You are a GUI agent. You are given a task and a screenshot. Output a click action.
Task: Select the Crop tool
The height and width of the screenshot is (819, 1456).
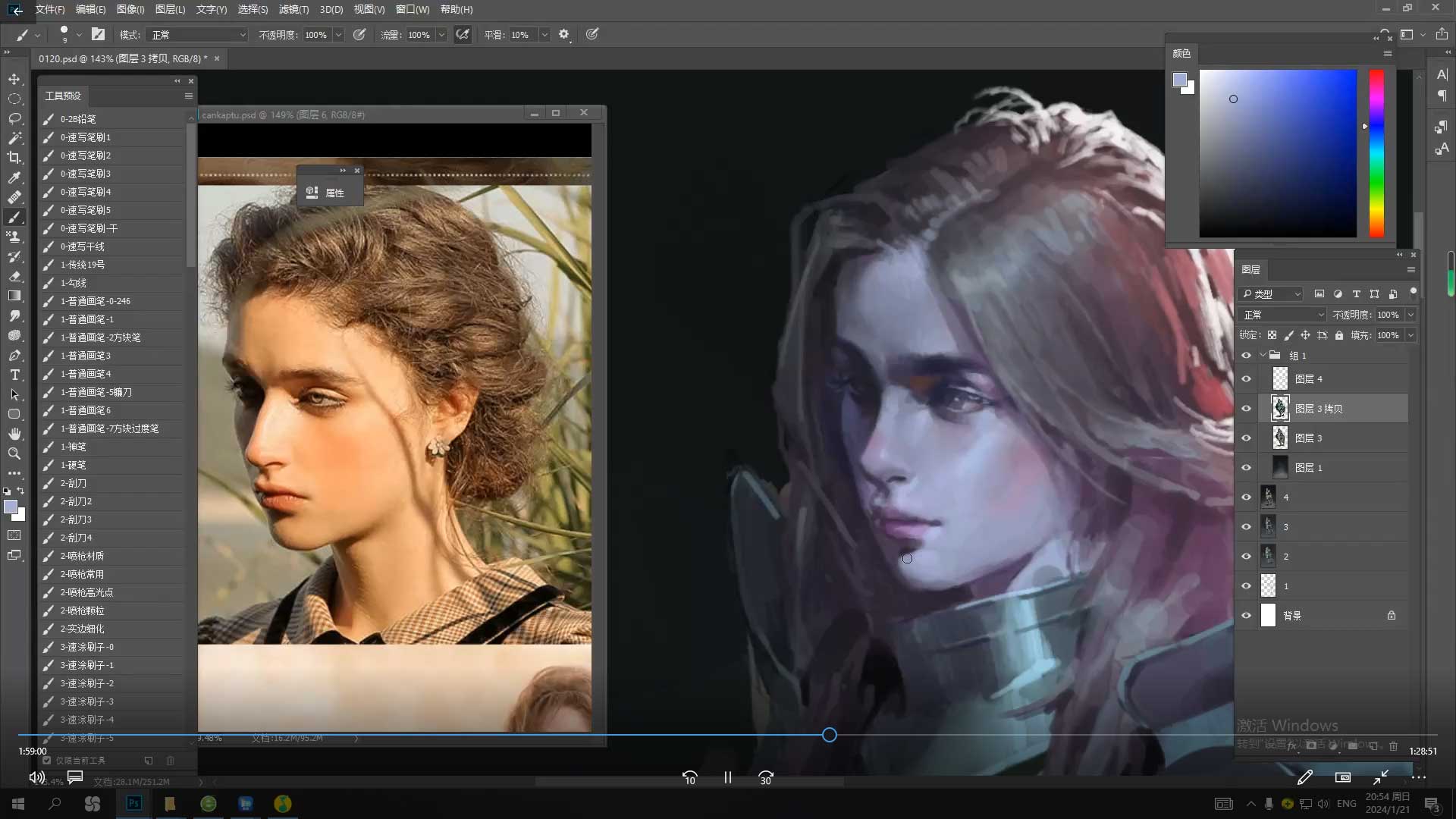point(14,158)
